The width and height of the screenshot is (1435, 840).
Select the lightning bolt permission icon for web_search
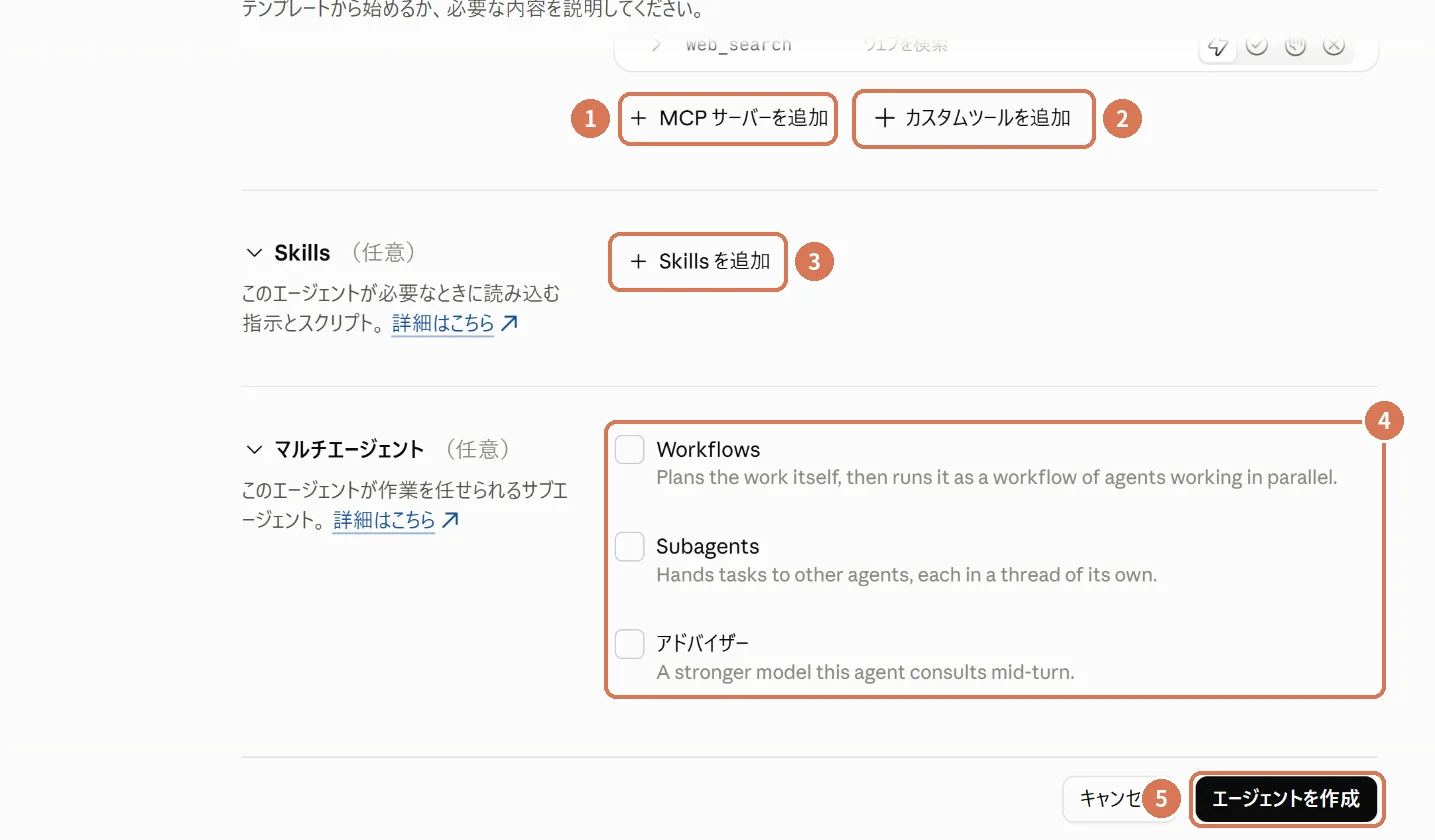pos(1218,45)
